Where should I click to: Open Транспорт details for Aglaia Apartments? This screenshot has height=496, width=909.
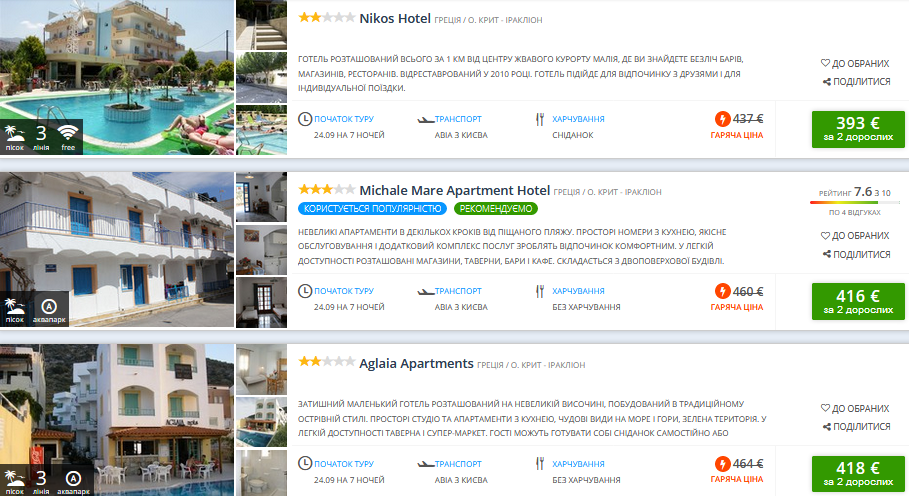(458, 464)
